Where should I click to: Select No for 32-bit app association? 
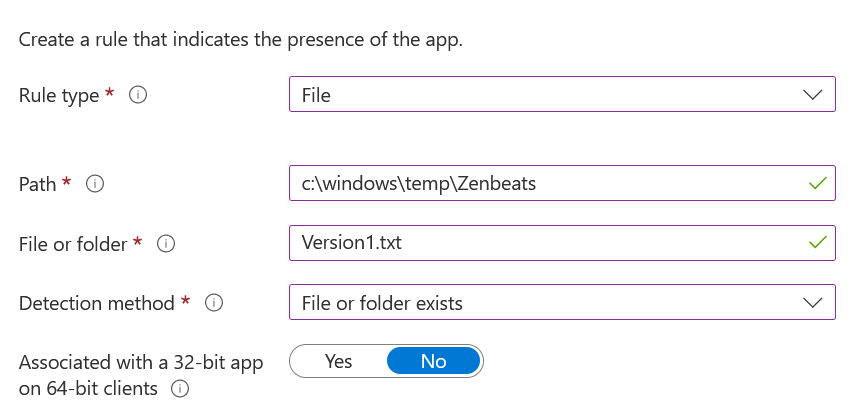433,361
